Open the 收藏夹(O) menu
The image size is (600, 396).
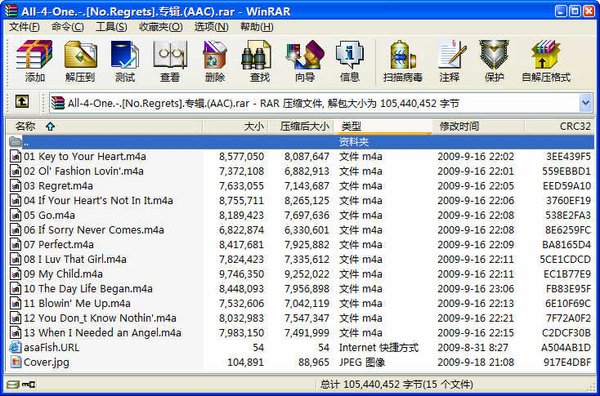tap(161, 27)
